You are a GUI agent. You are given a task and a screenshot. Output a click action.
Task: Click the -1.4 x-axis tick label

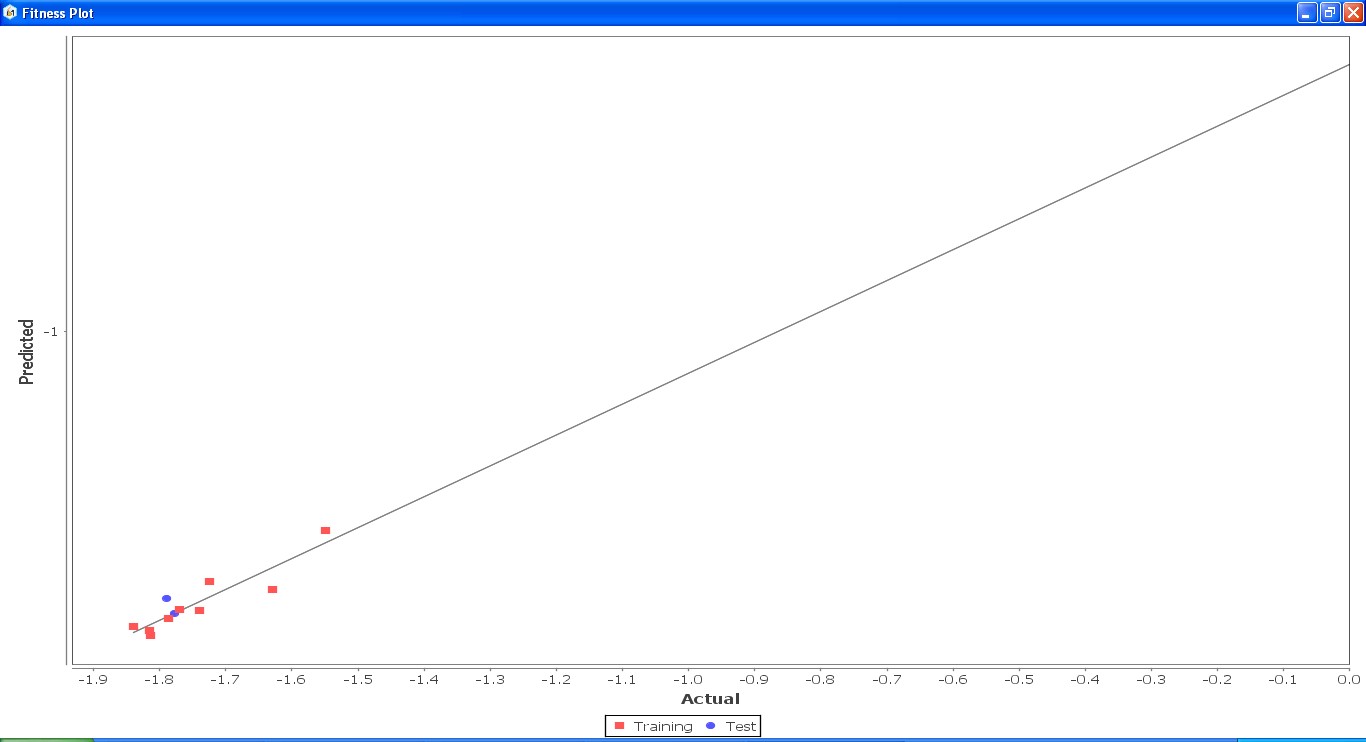(423, 680)
